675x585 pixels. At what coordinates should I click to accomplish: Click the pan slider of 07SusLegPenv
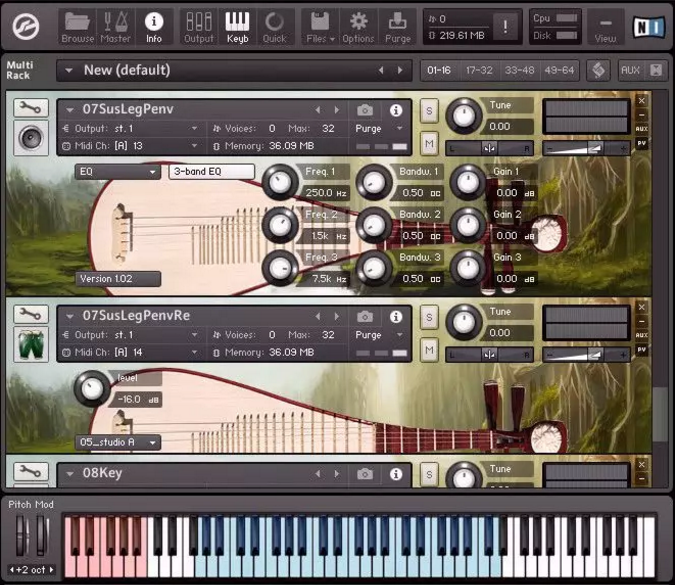pos(489,149)
